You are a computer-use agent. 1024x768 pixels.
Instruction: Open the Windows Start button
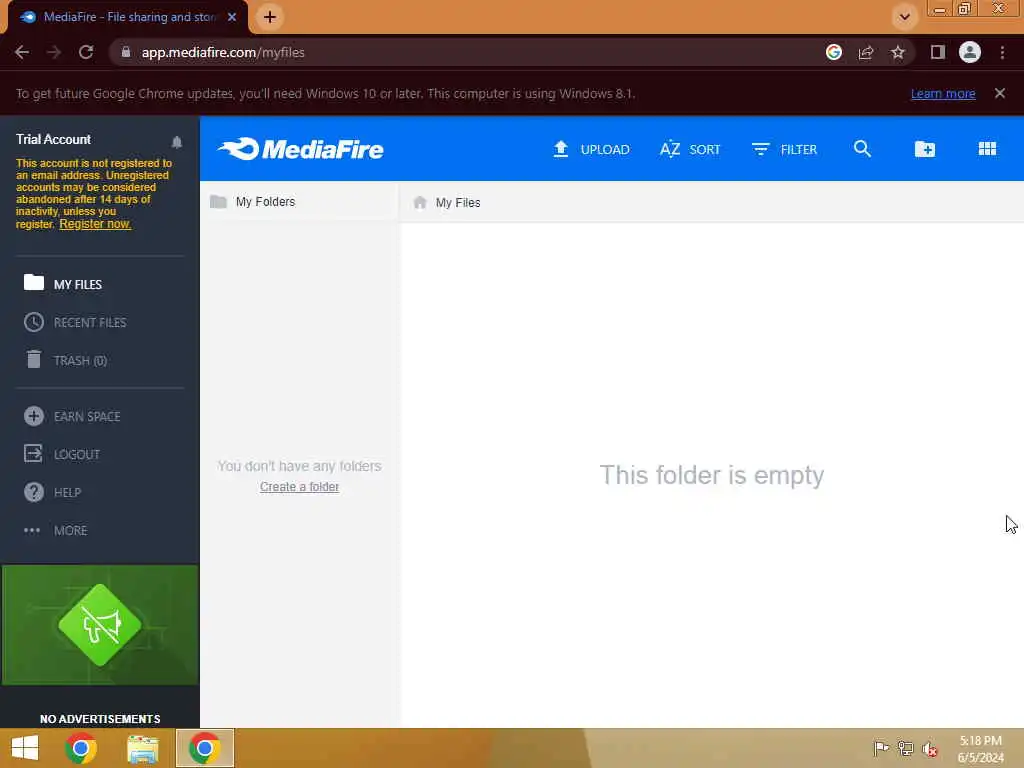(x=25, y=748)
